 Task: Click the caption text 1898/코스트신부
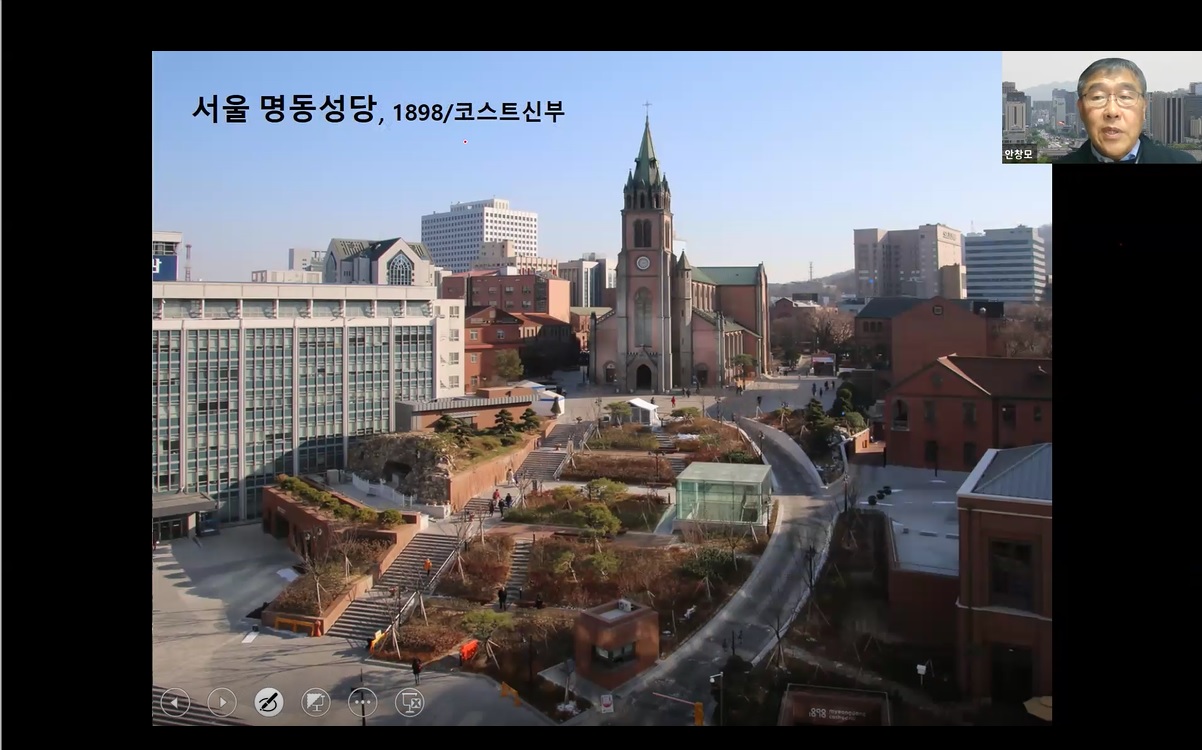pyautogui.click(x=478, y=112)
